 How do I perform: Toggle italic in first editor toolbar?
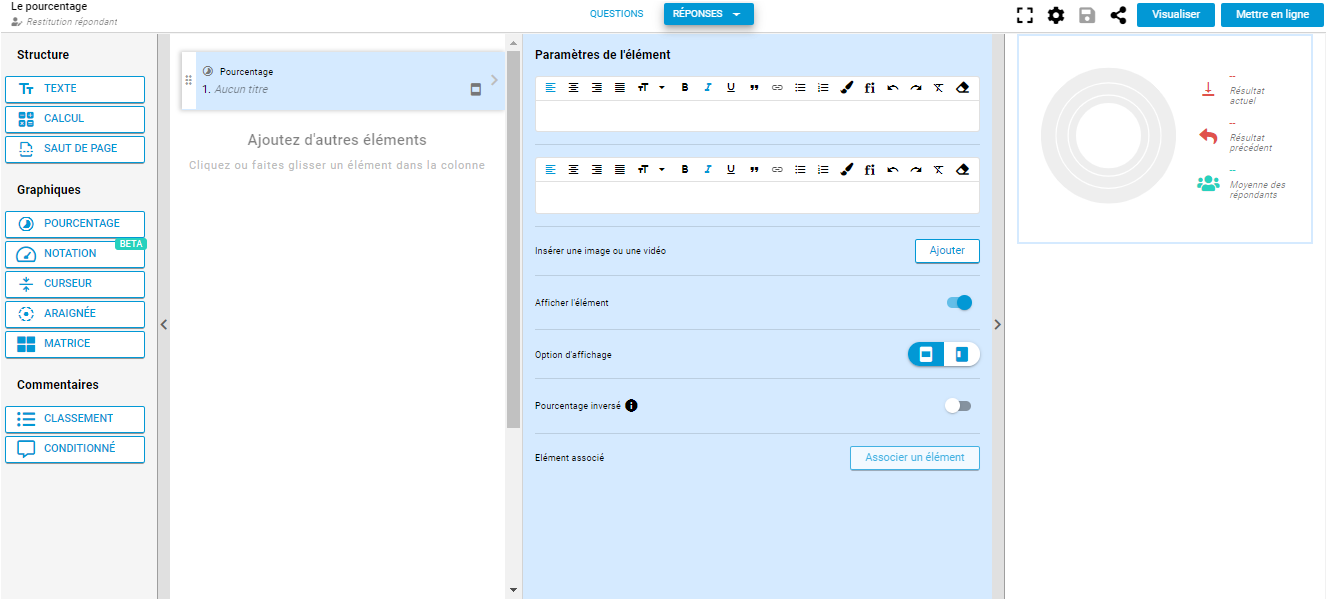(x=708, y=87)
